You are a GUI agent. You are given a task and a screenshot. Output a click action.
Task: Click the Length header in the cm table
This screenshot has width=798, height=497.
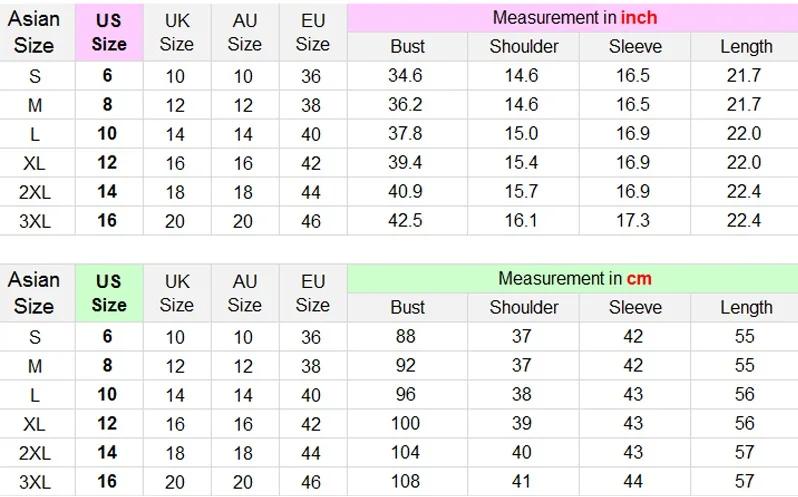click(x=746, y=307)
